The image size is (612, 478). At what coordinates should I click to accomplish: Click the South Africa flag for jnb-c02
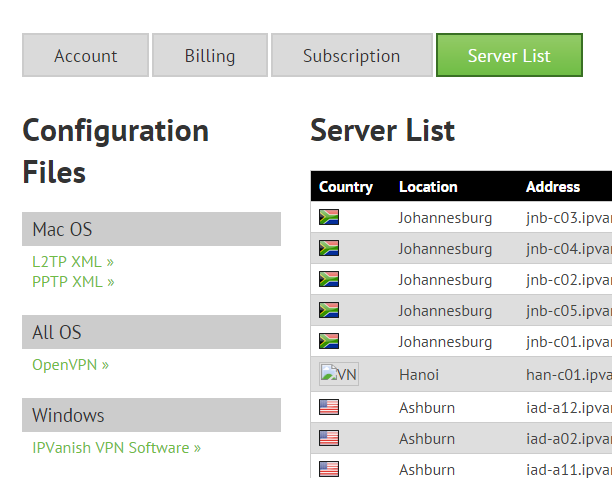click(329, 279)
